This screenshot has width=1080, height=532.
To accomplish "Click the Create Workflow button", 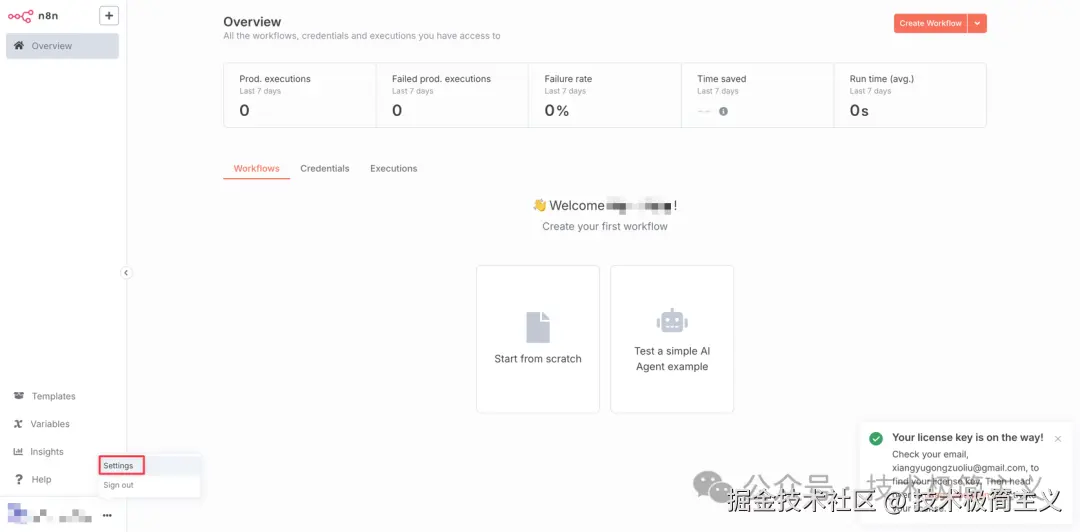I will click(x=930, y=23).
